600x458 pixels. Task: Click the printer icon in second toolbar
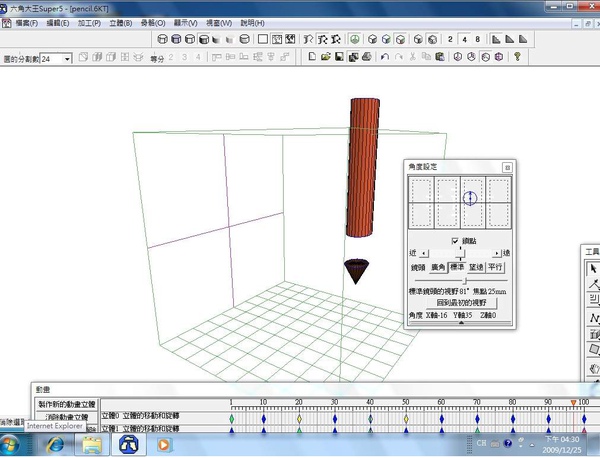(367, 57)
